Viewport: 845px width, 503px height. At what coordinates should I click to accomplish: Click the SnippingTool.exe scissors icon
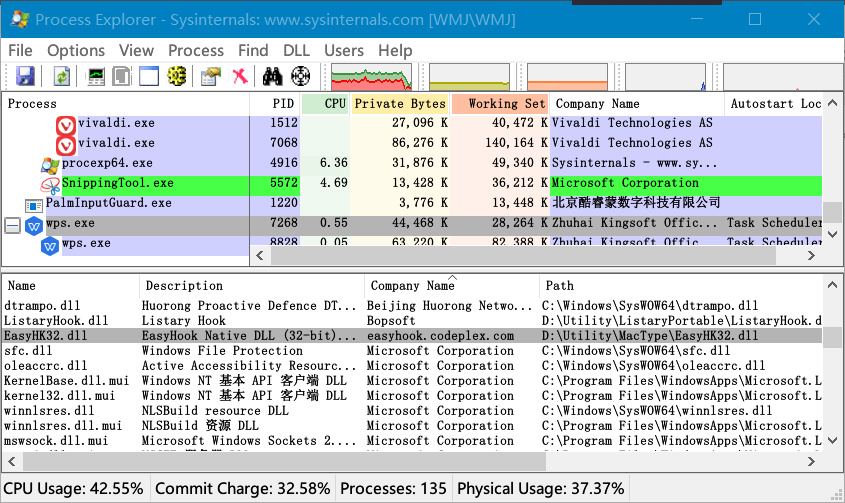click(x=50, y=186)
